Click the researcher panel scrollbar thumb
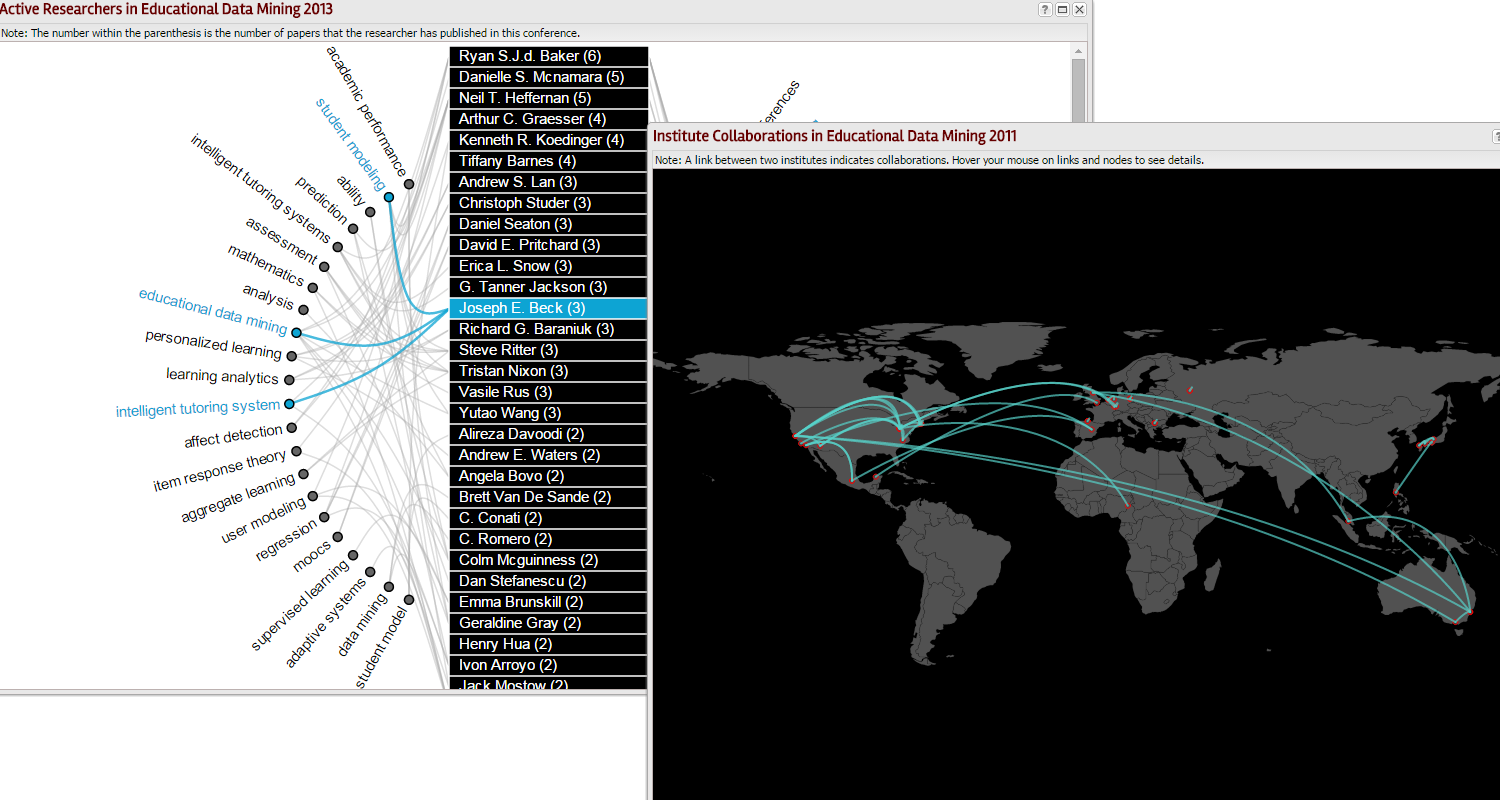The height and width of the screenshot is (800, 1500). click(1078, 90)
